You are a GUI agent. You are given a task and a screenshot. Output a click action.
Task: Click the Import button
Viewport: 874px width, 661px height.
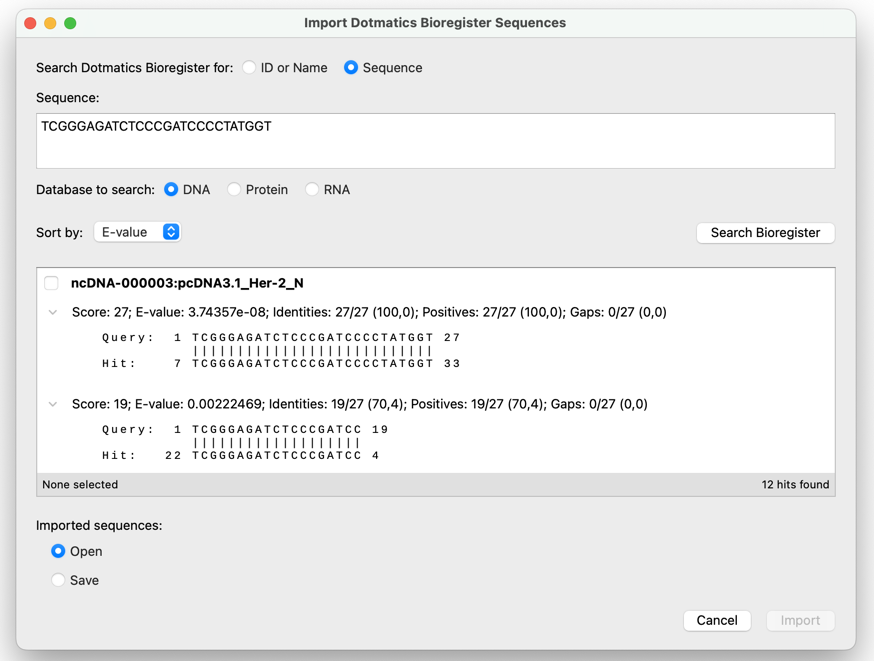point(800,620)
